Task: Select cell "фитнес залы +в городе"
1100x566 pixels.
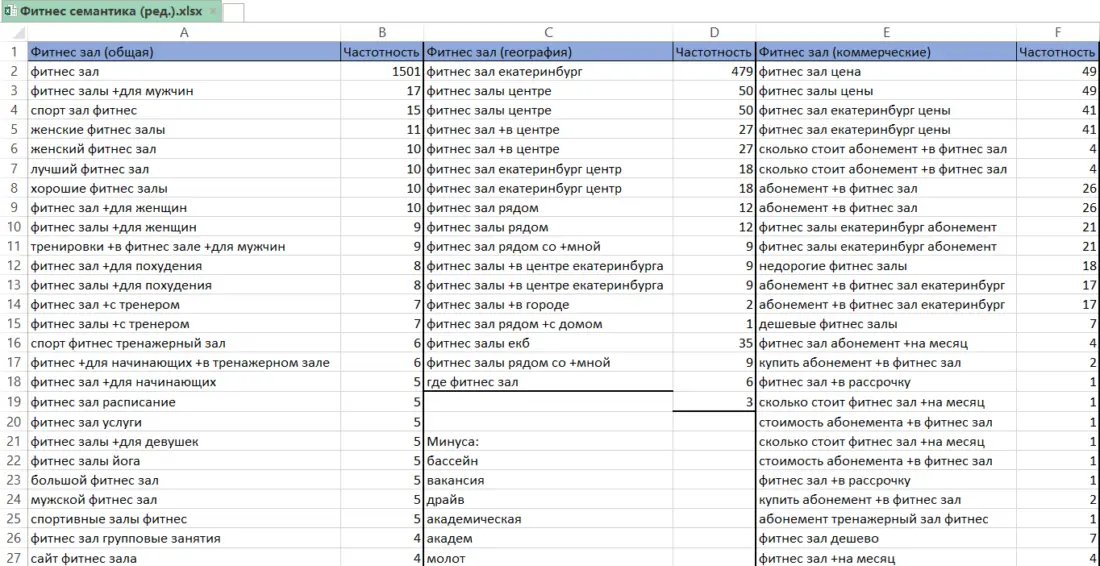Action: point(548,305)
